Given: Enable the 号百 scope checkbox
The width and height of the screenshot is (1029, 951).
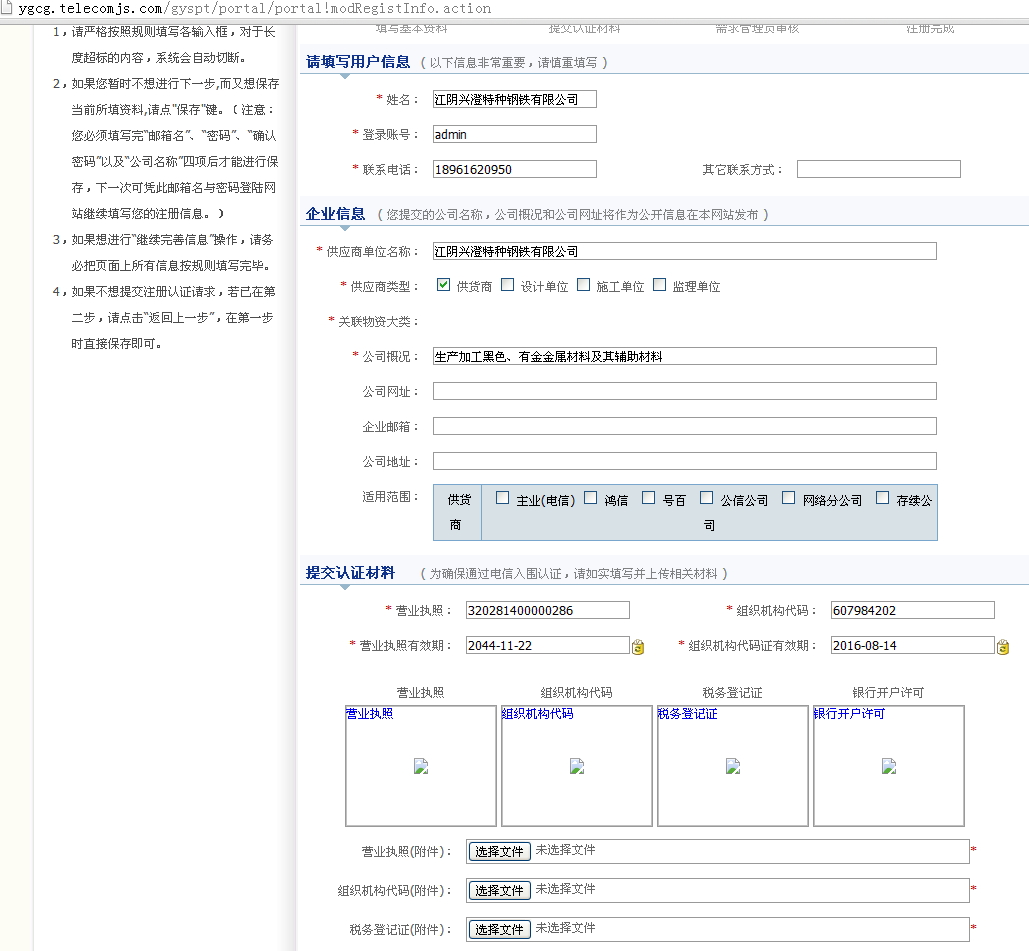Looking at the screenshot, I should [x=648, y=497].
